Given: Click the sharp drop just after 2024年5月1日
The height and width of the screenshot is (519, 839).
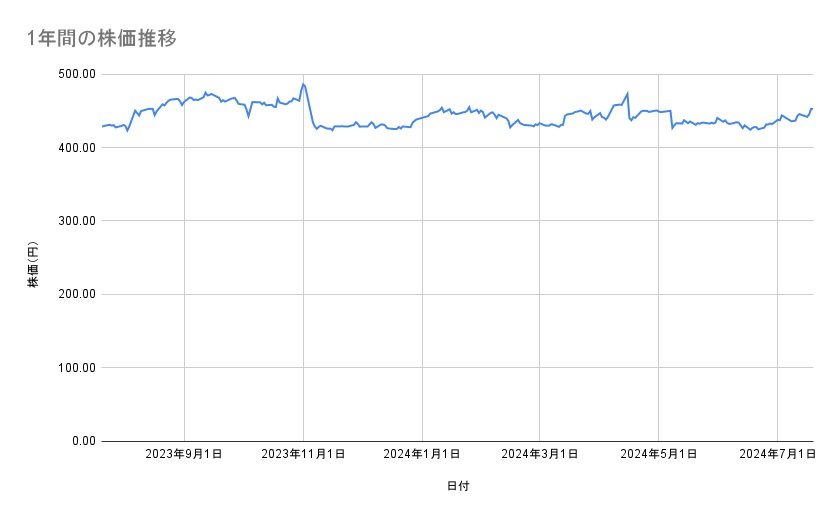Looking at the screenshot, I should [x=672, y=128].
